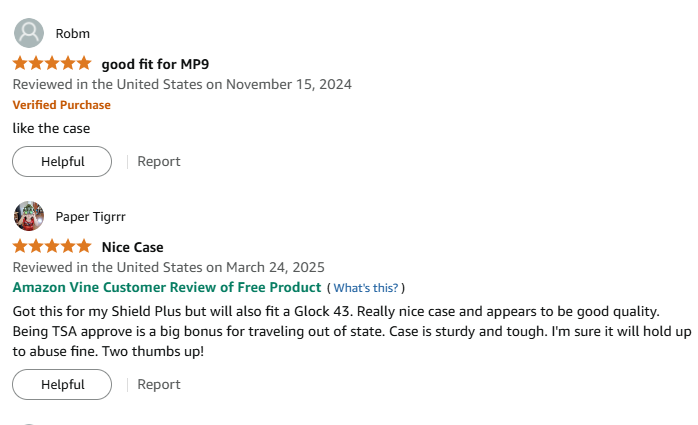This screenshot has height=425, width=698.
Task: Click the review line mentioning Glock 43
Action: [x=336, y=312]
